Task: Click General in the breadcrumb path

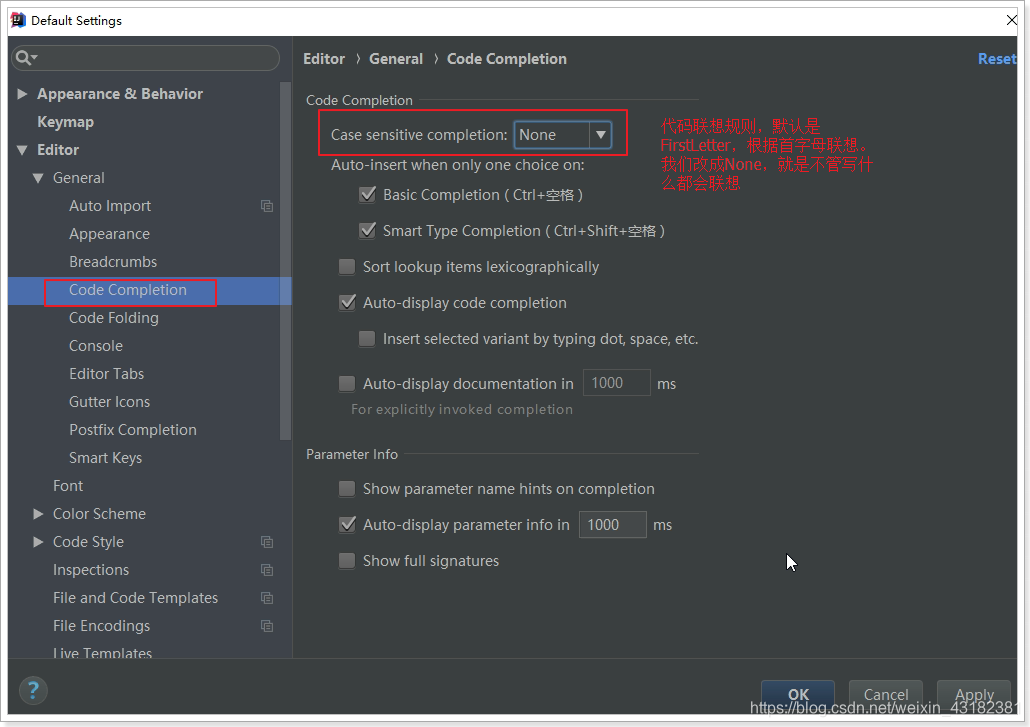Action: 395,59
